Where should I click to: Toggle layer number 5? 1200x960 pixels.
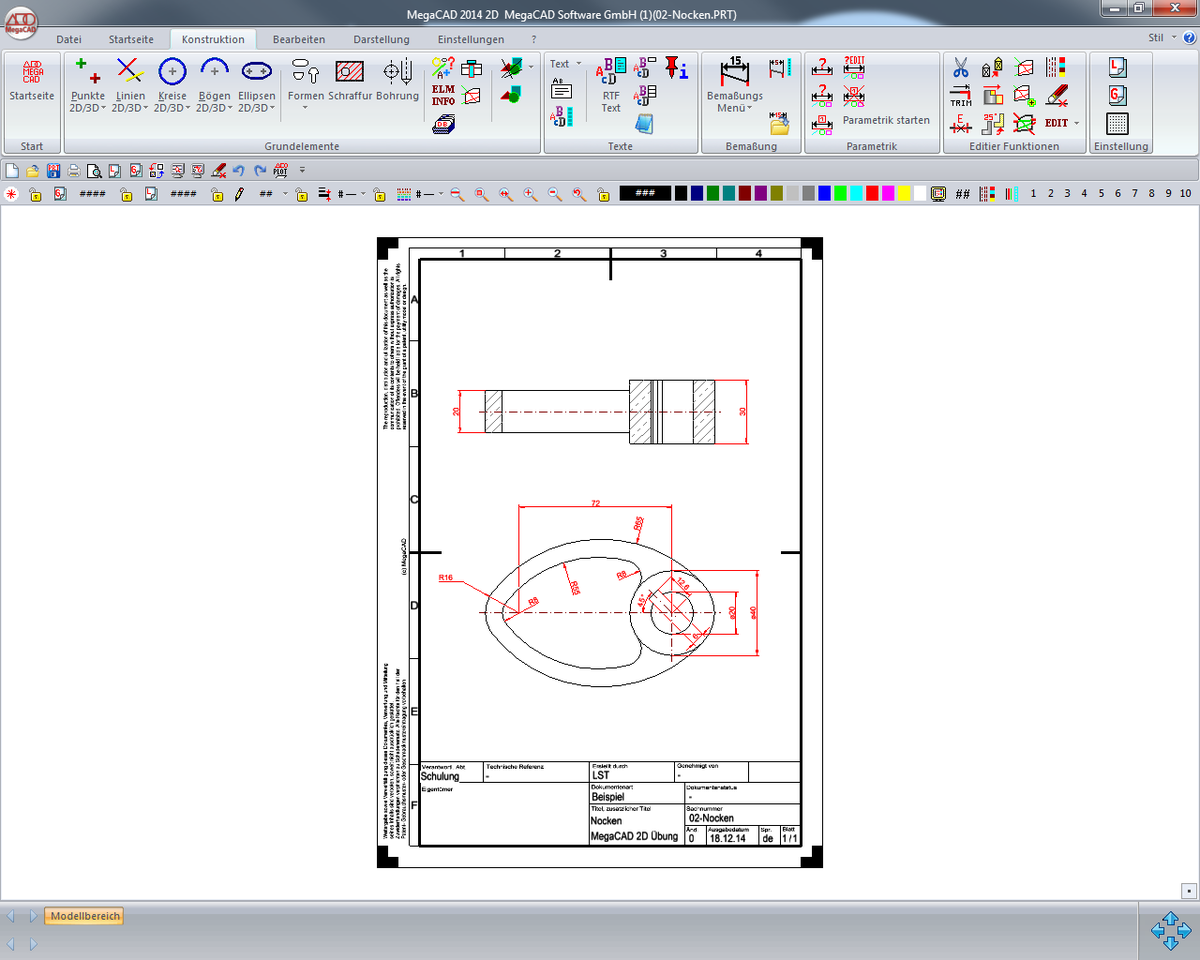[x=1101, y=194]
